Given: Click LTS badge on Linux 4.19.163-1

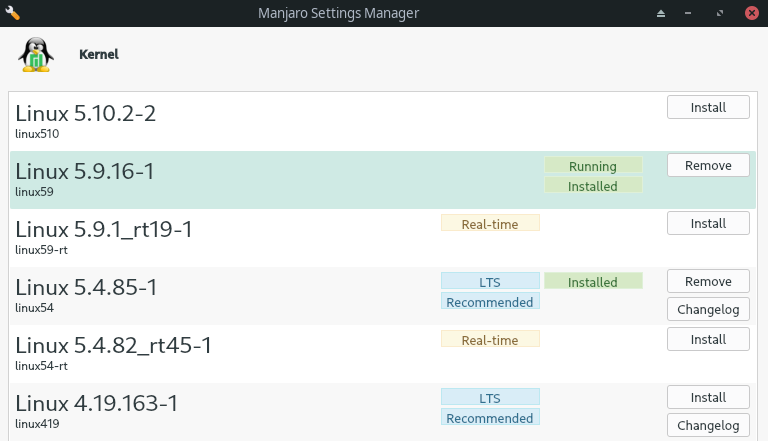Looking at the screenshot, I should point(490,397).
